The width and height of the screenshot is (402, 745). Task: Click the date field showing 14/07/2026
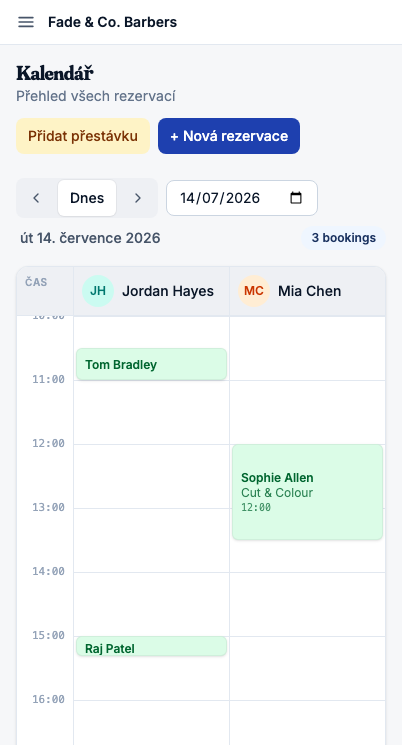point(242,198)
